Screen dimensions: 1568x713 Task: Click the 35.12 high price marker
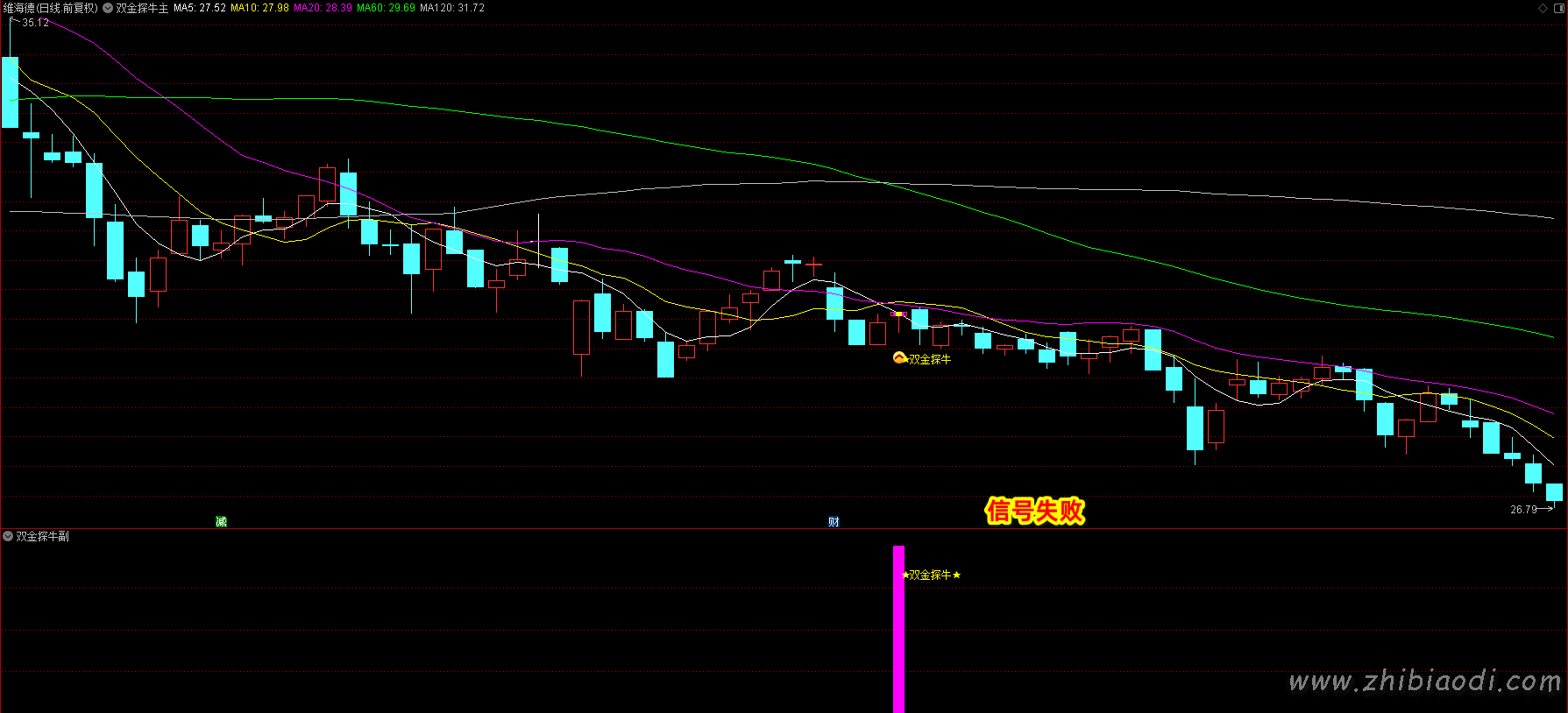click(x=35, y=23)
